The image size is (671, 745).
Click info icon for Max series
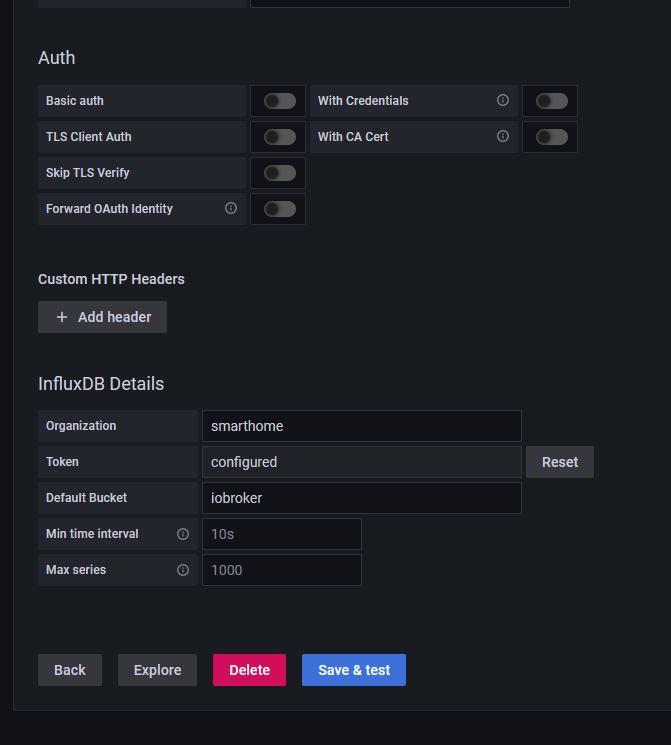[183, 570]
